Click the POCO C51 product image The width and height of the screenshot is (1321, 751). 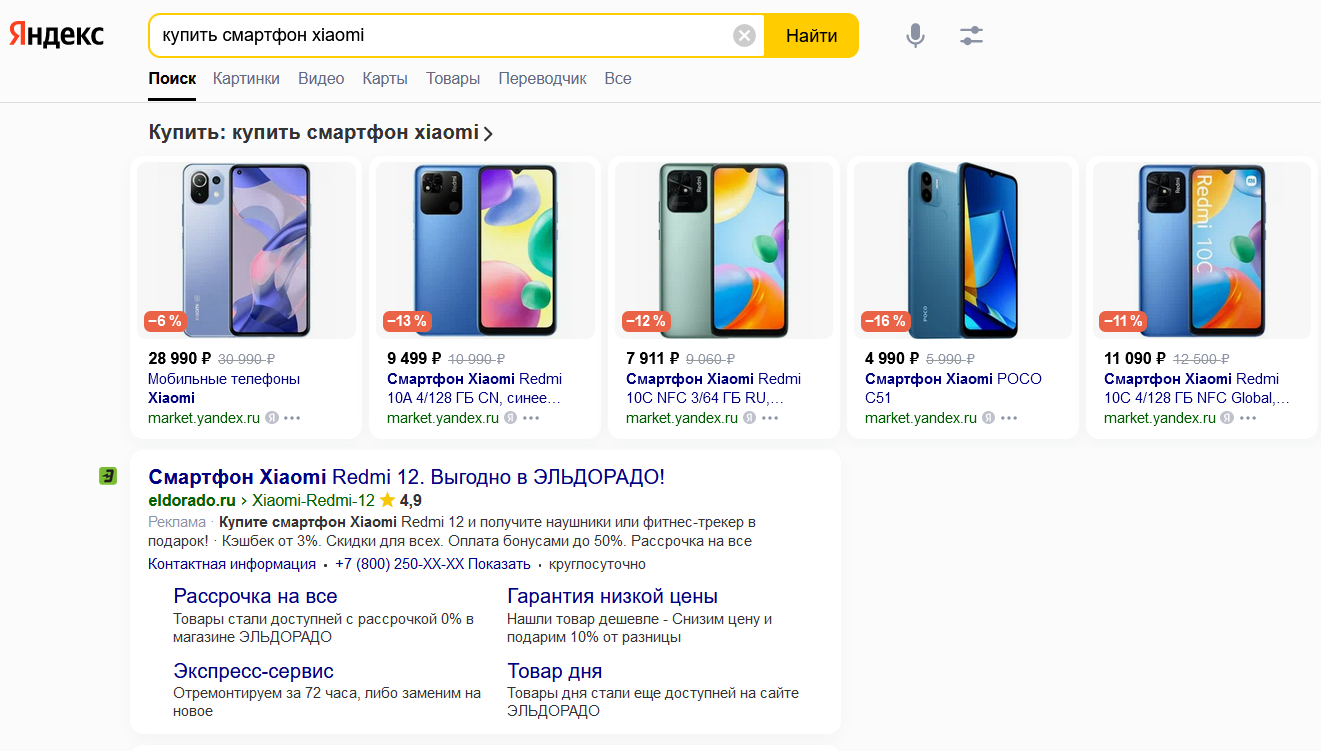coord(962,250)
